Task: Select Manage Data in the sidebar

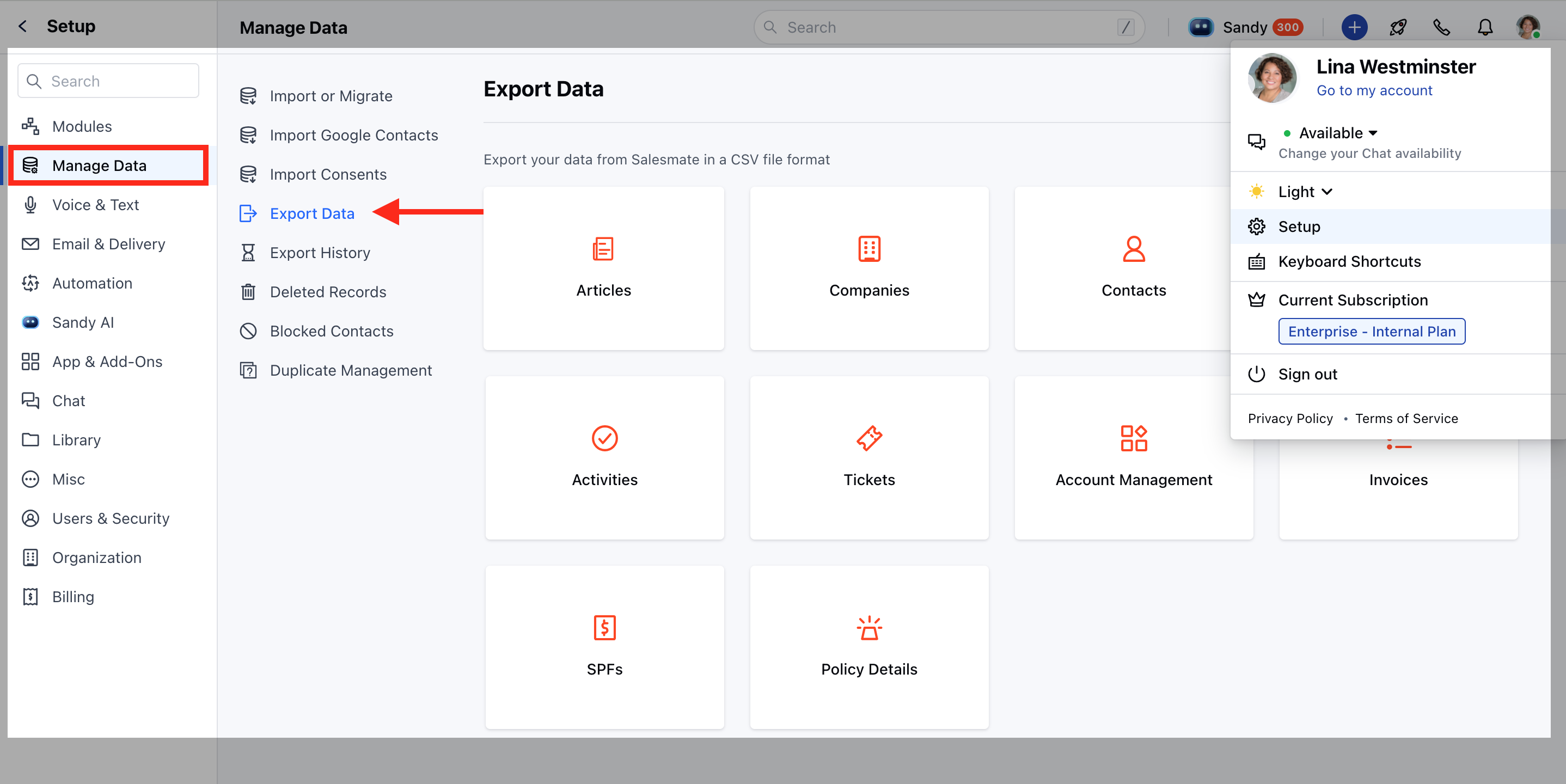Action: click(x=108, y=166)
